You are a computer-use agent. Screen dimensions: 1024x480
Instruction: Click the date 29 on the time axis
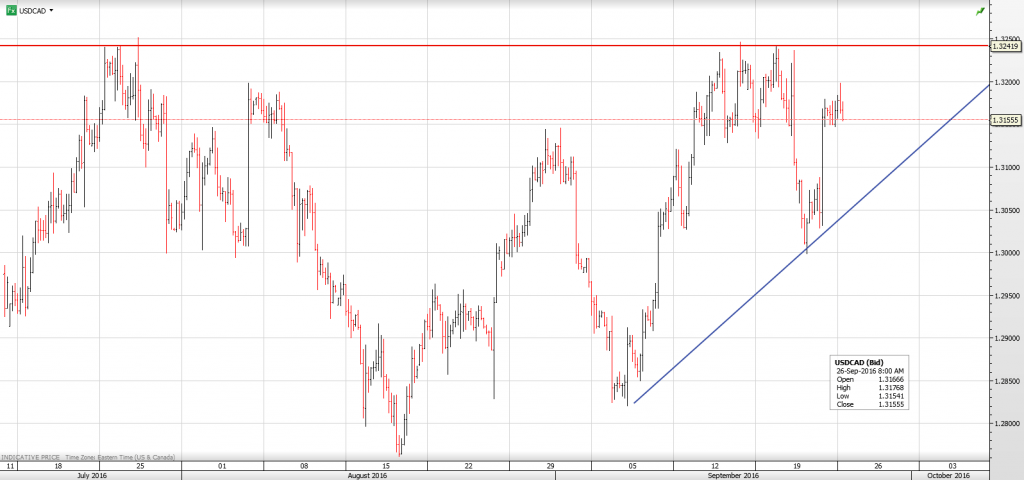click(x=550, y=466)
